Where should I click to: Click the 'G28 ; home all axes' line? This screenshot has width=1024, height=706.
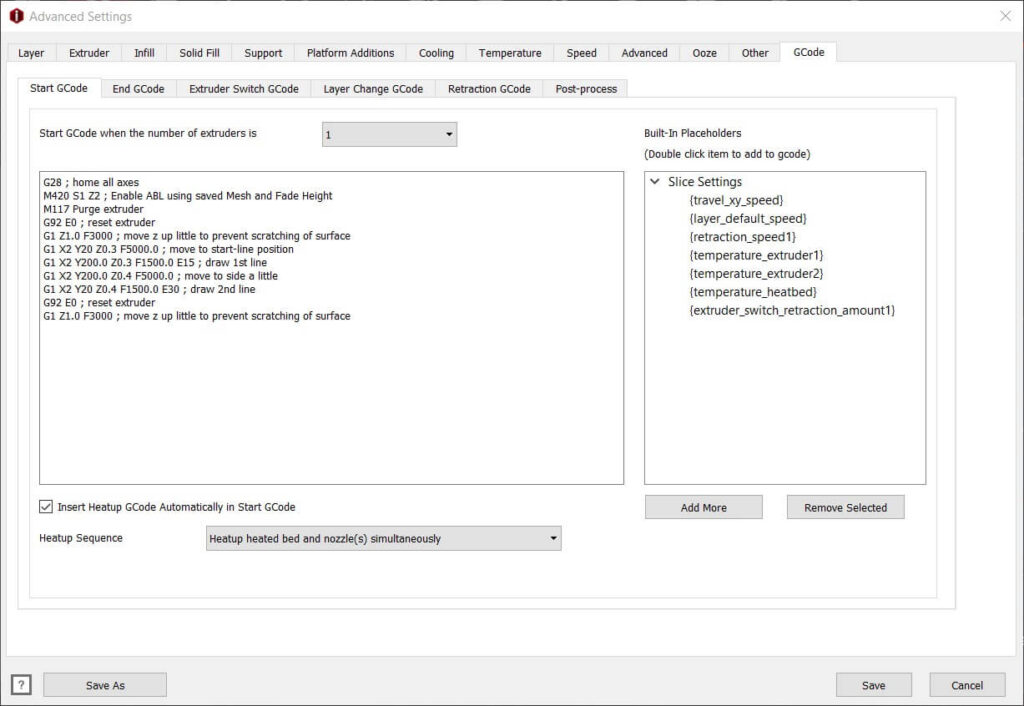(x=91, y=182)
